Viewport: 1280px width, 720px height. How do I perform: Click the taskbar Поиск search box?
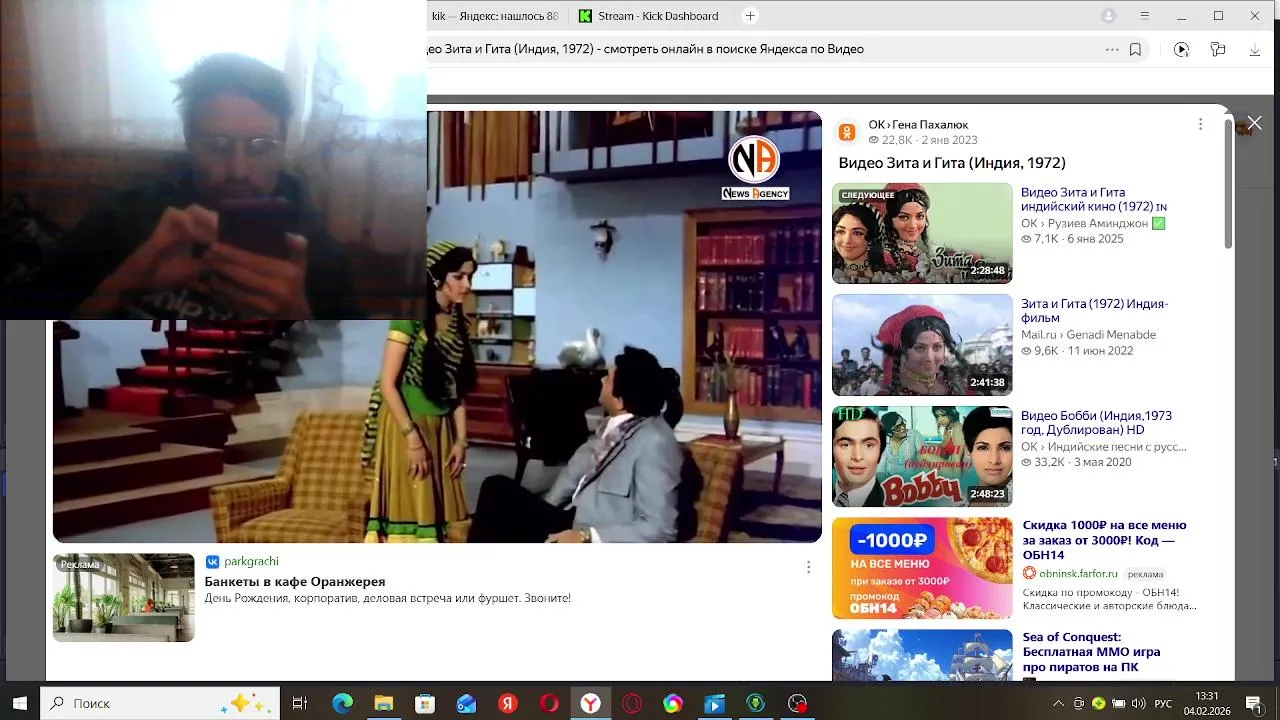[160, 703]
